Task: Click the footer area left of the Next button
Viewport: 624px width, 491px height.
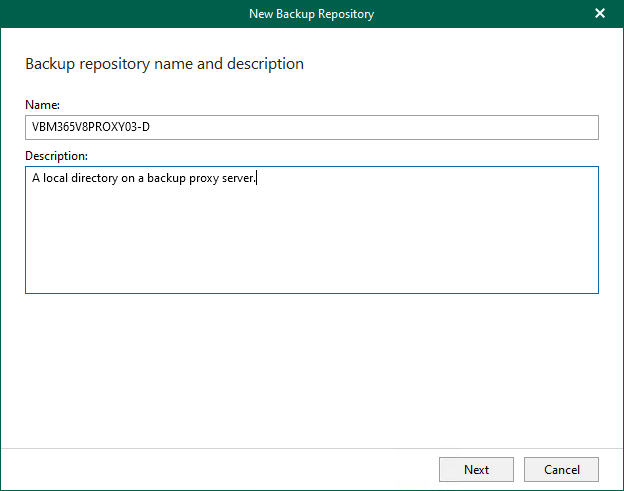Action: (x=220, y=469)
